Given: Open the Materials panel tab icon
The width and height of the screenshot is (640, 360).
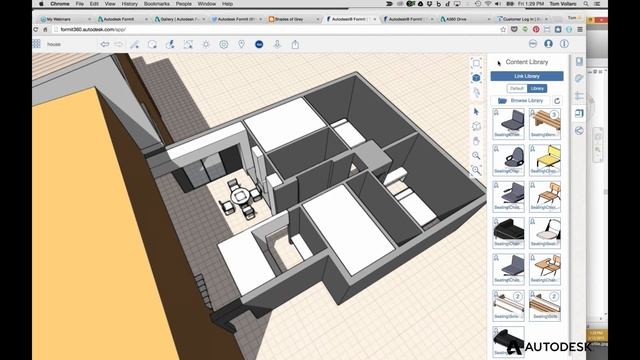Looking at the screenshot, I should tap(579, 78).
